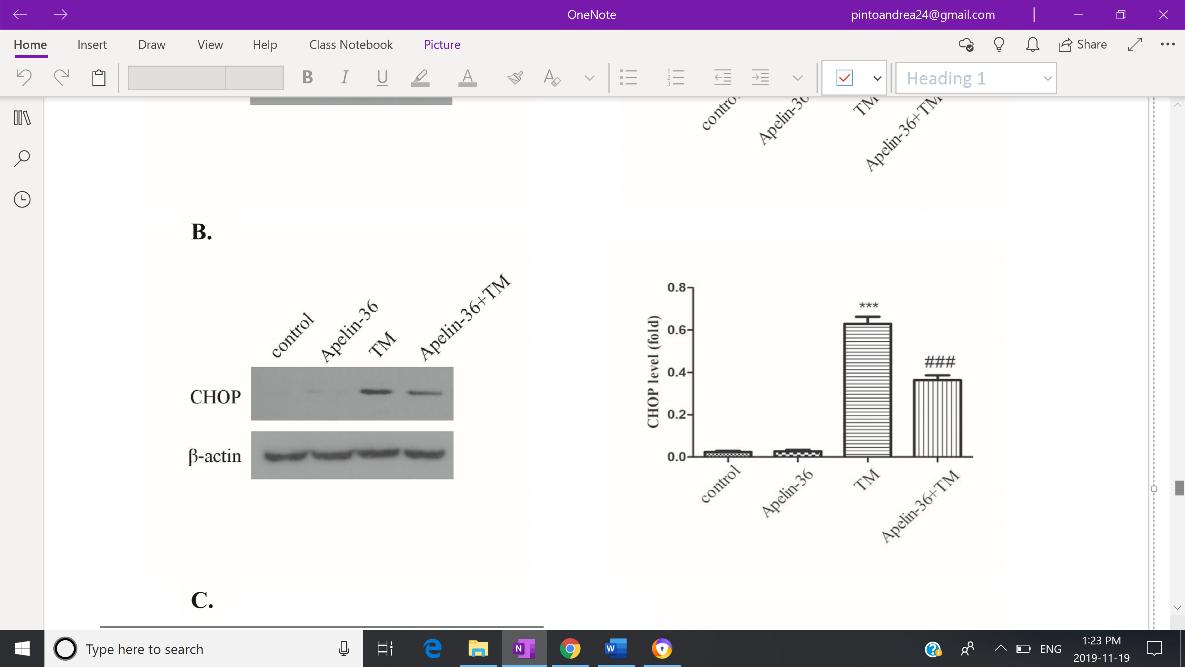
Task: Click the account email pintoandrea24@gmail.com
Action: point(923,14)
